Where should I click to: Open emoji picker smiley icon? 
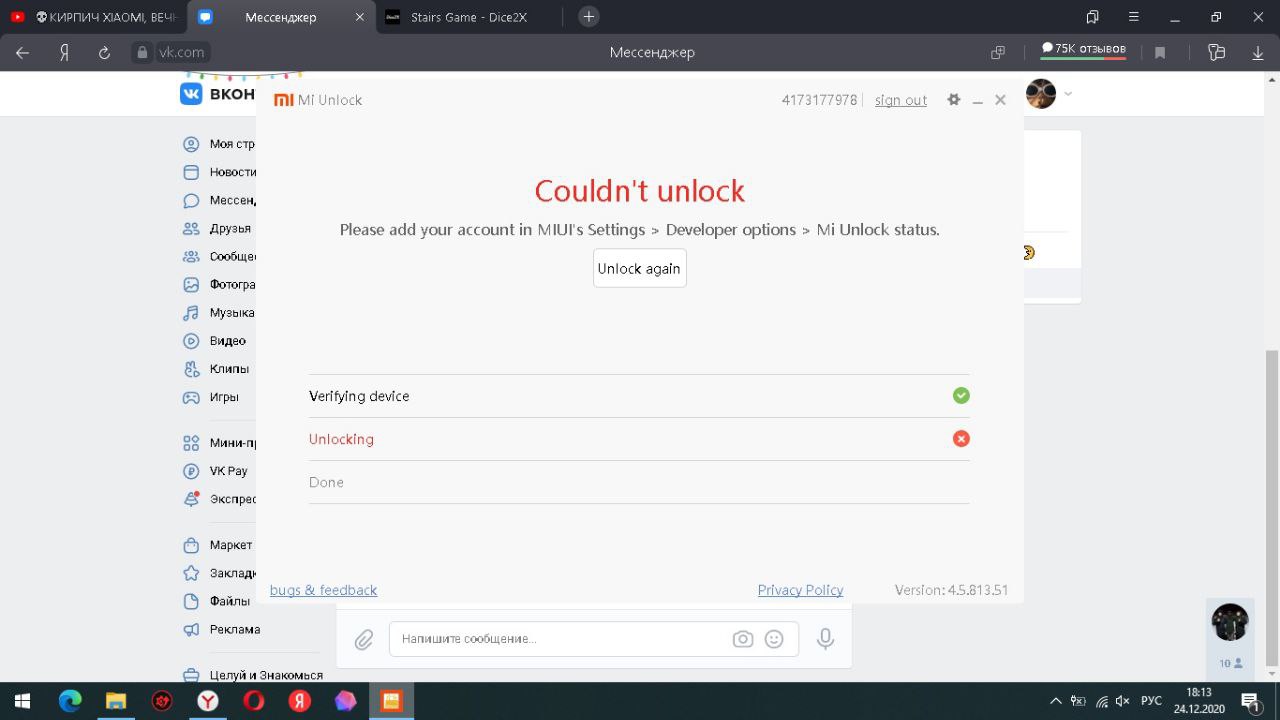click(774, 639)
